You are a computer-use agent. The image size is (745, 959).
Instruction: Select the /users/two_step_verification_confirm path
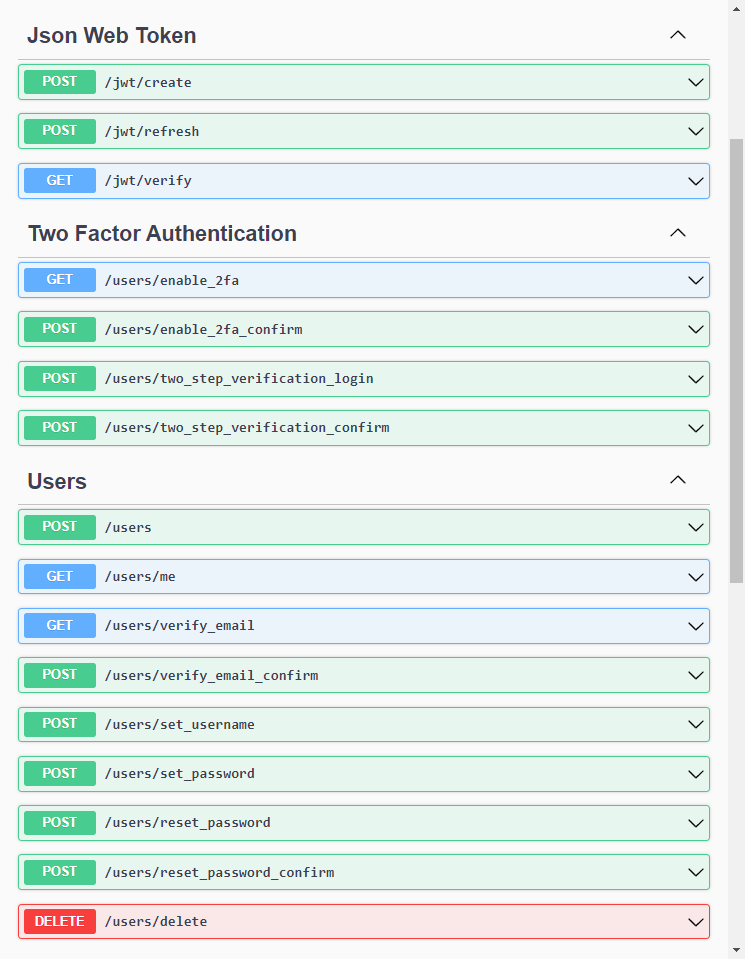pyautogui.click(x=246, y=428)
